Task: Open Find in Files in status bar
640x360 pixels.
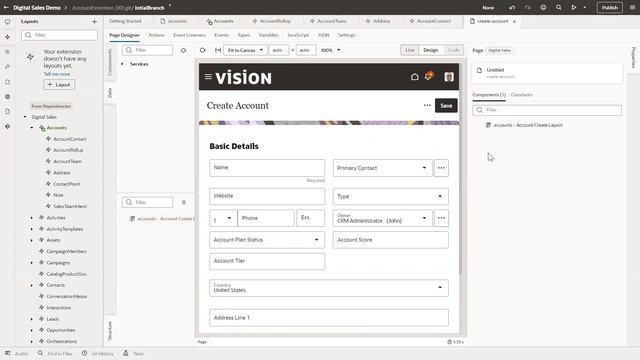Action: pos(55,353)
